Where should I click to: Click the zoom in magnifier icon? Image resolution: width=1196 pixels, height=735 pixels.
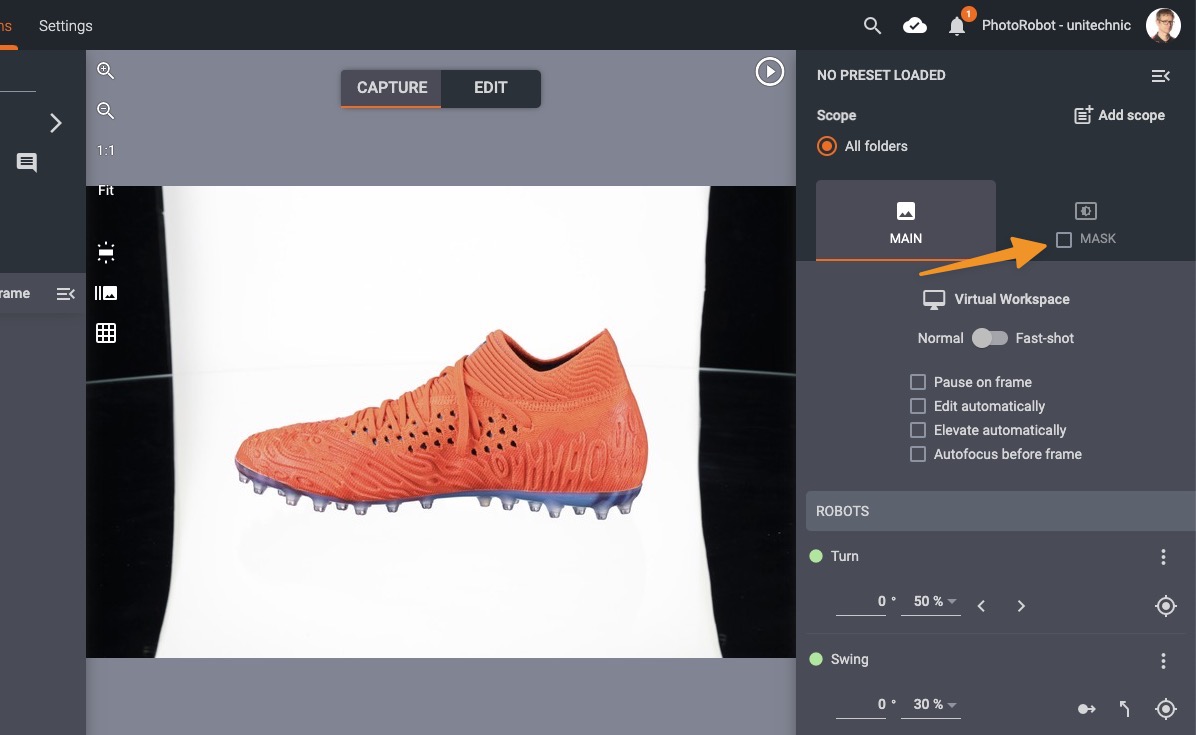click(x=105, y=71)
